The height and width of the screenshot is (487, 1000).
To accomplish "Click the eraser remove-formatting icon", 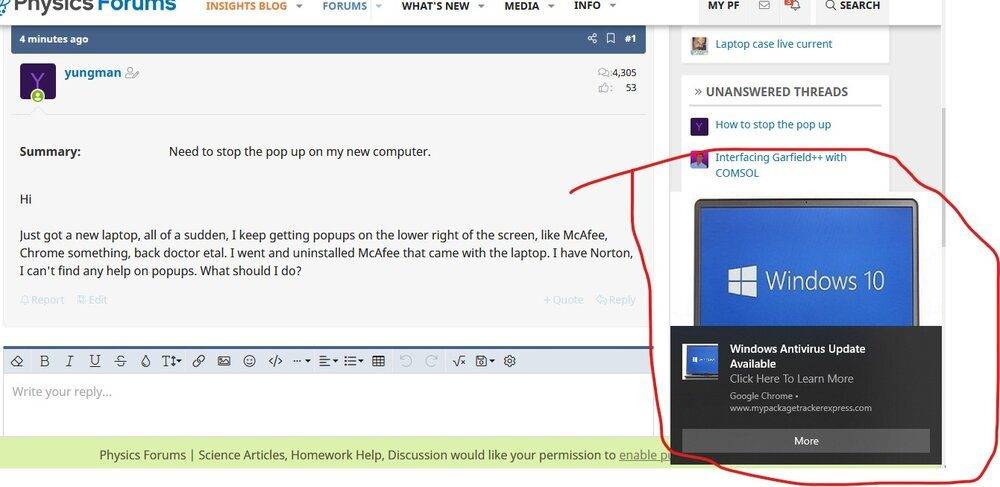I will point(18,361).
